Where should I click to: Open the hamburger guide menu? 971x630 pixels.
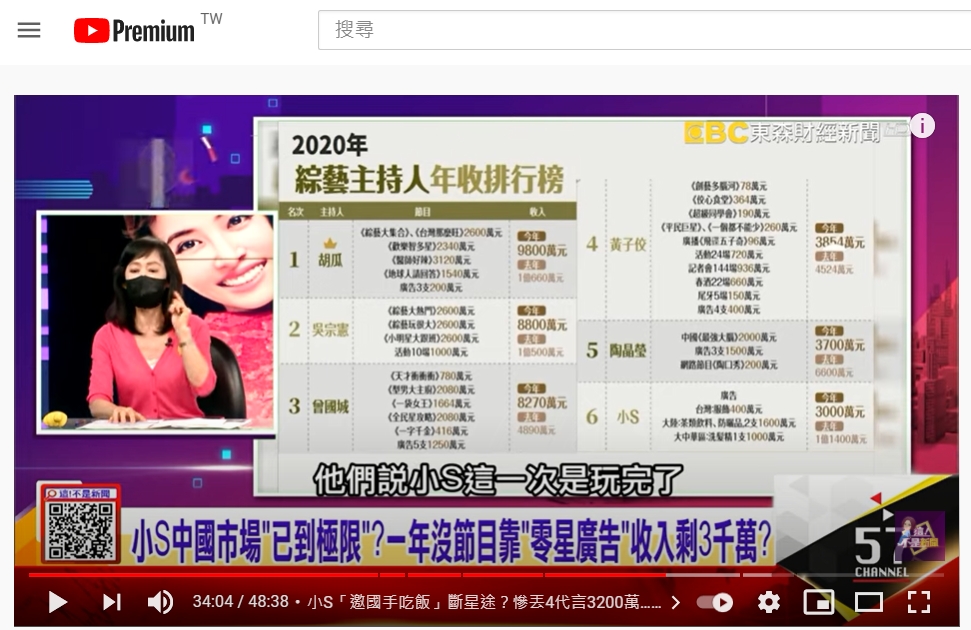[x=28, y=30]
